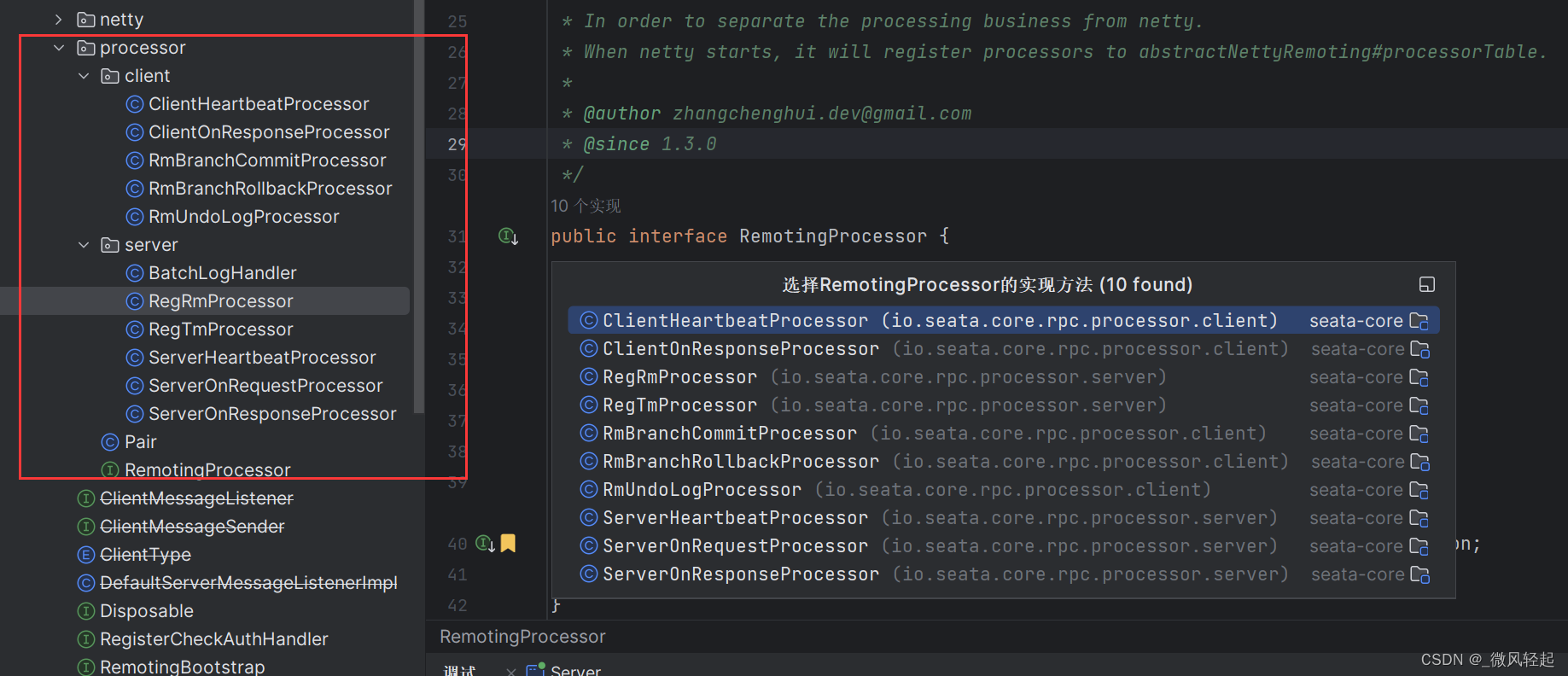Viewport: 1568px width, 676px height.
Task: Click the Disposable interface icon
Action: (85, 611)
